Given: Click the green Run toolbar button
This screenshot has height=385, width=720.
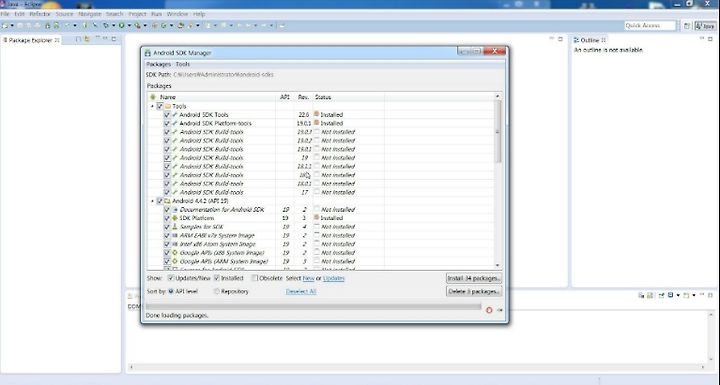Looking at the screenshot, I should point(122,25).
